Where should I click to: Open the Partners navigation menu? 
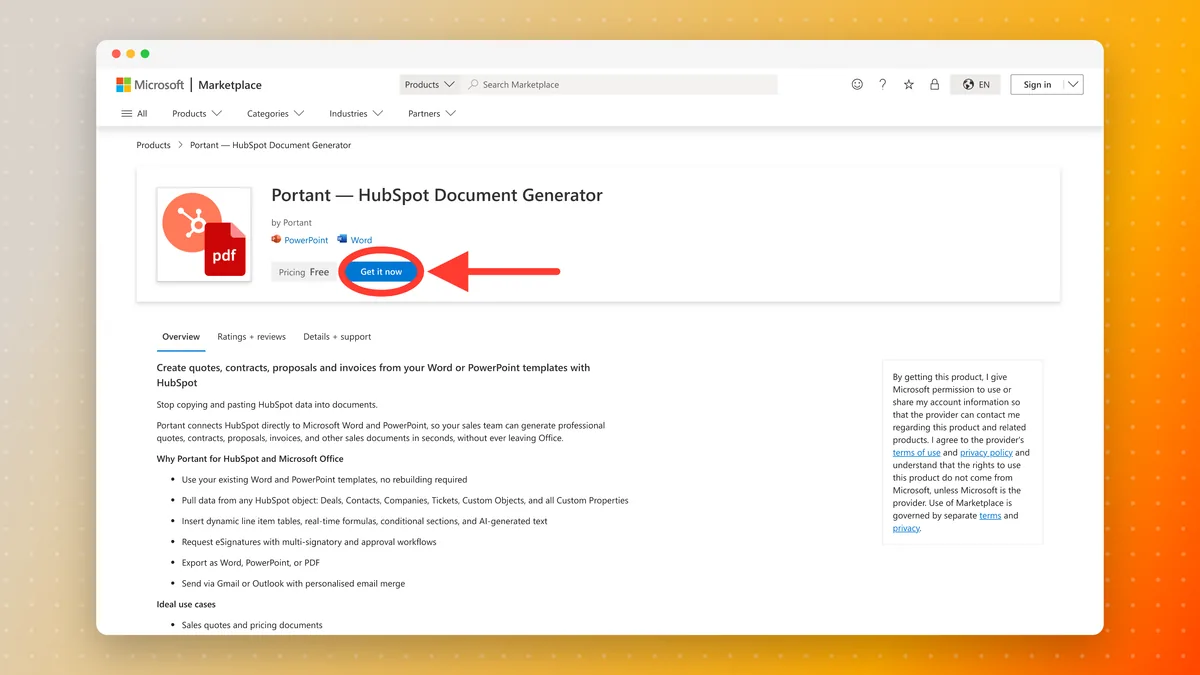(x=432, y=114)
